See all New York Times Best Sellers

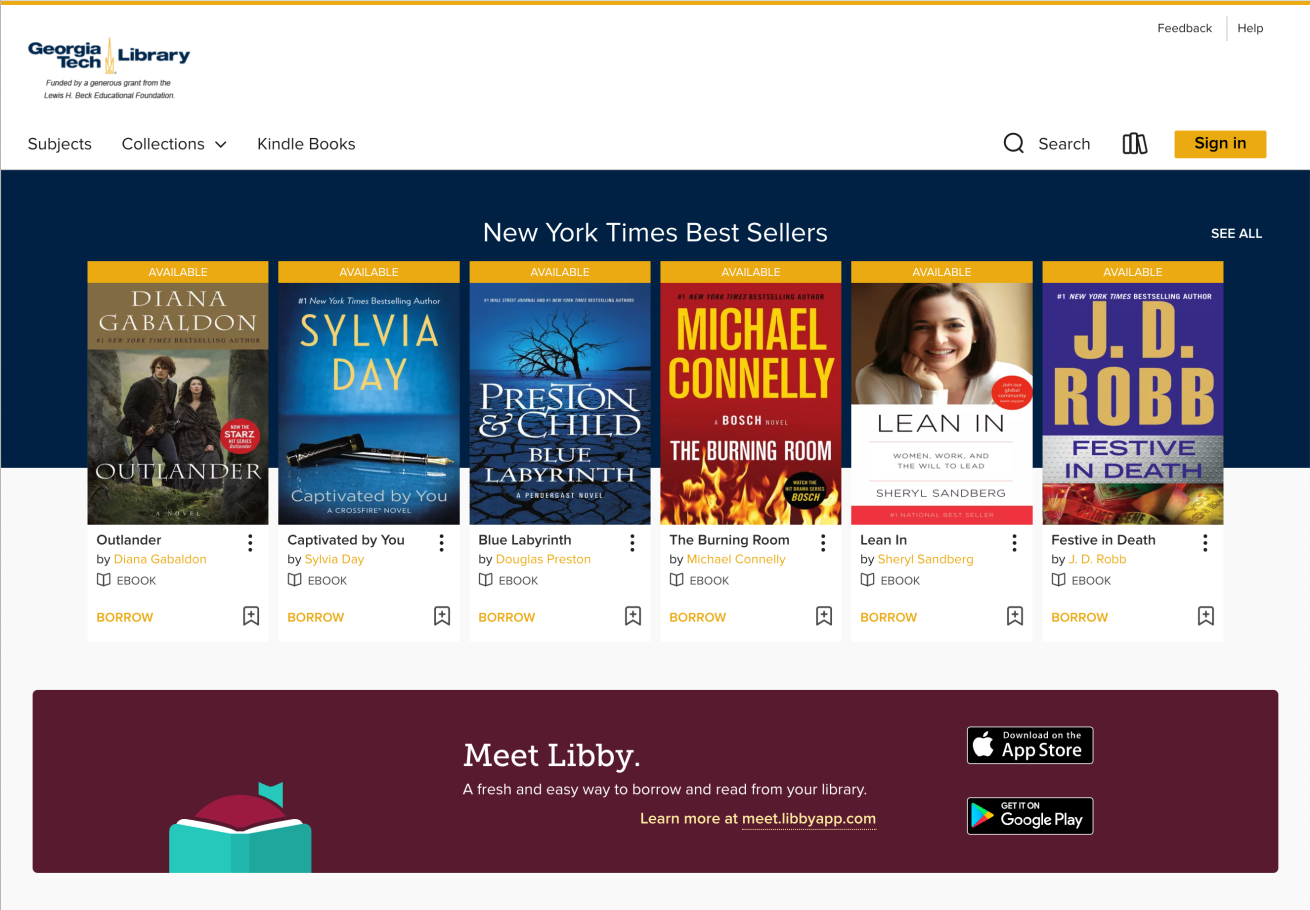coord(1236,233)
